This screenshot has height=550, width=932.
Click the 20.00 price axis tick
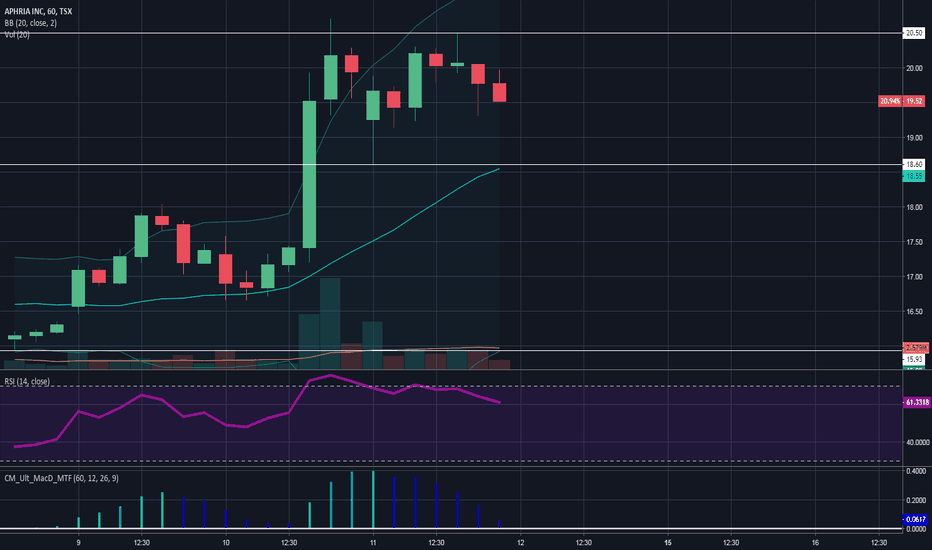coord(914,68)
